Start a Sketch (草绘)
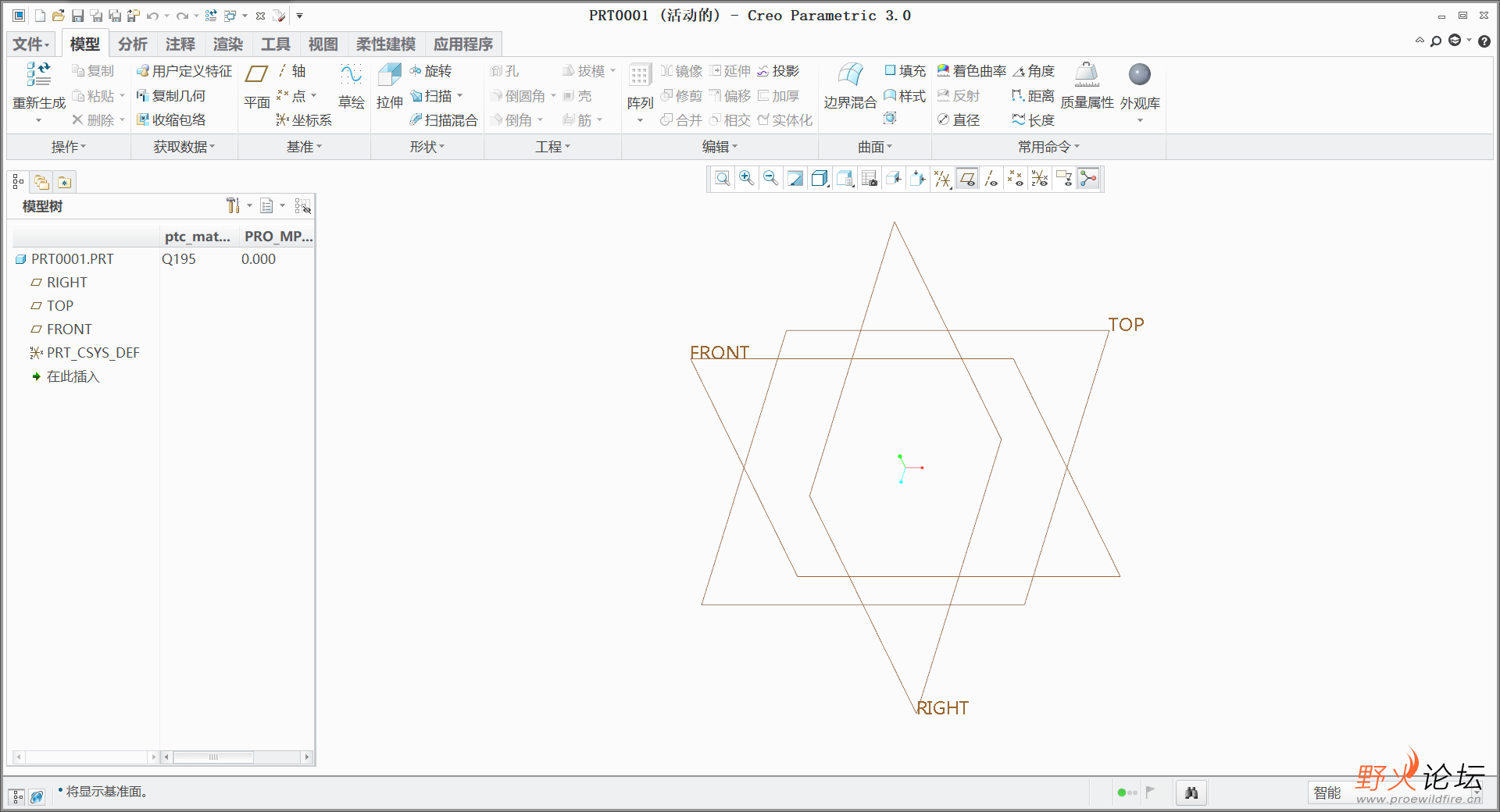Screen dimensions: 1500x812 coord(352,86)
